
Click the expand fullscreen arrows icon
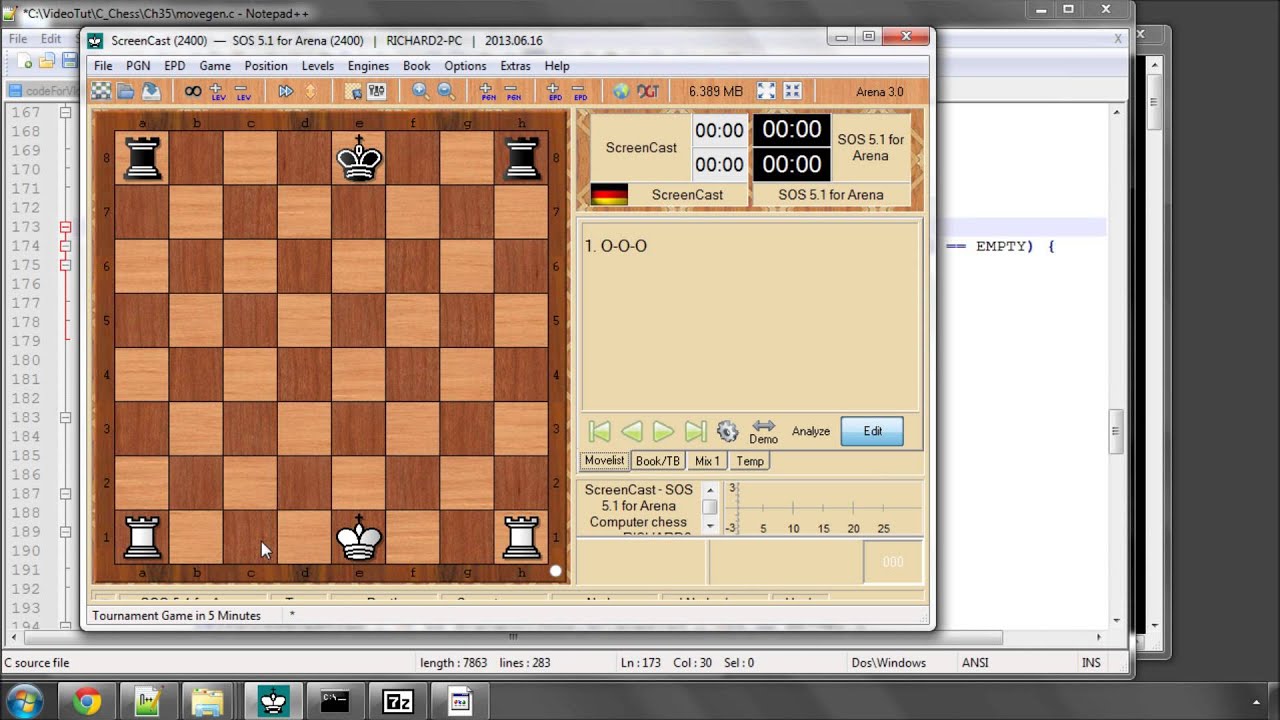click(x=766, y=91)
